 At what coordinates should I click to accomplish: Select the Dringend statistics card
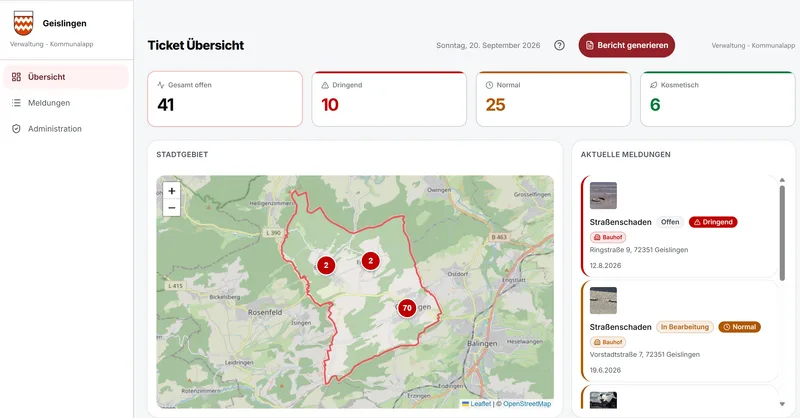click(389, 99)
